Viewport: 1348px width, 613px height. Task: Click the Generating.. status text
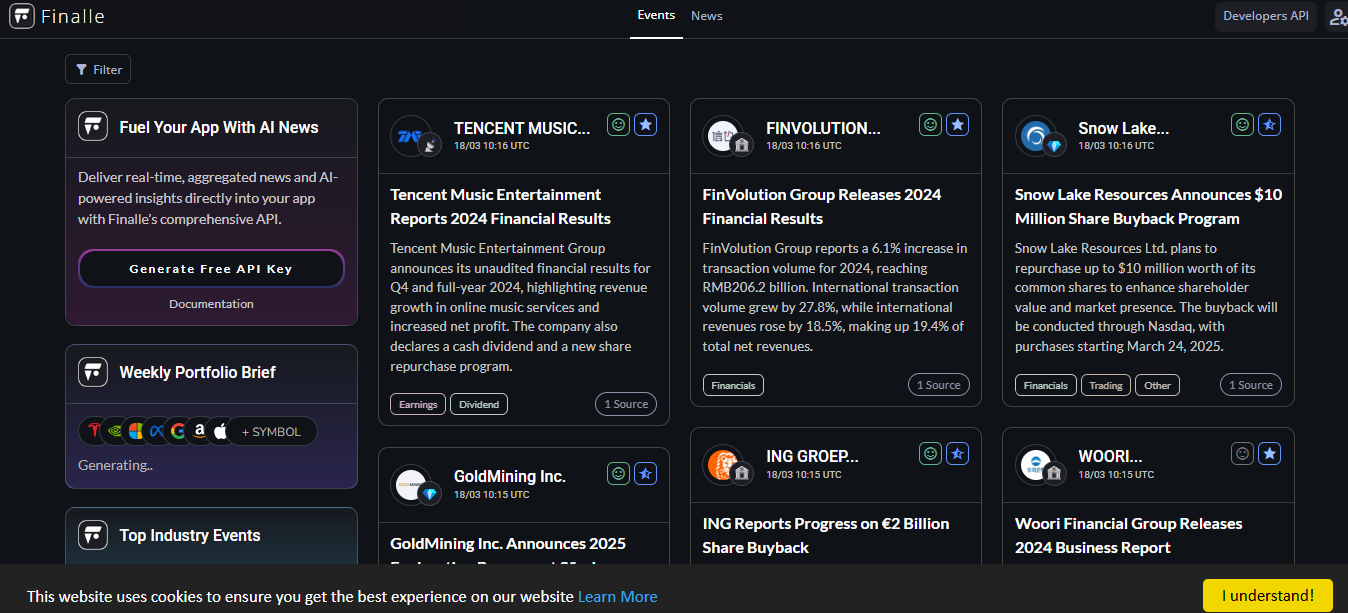115,465
